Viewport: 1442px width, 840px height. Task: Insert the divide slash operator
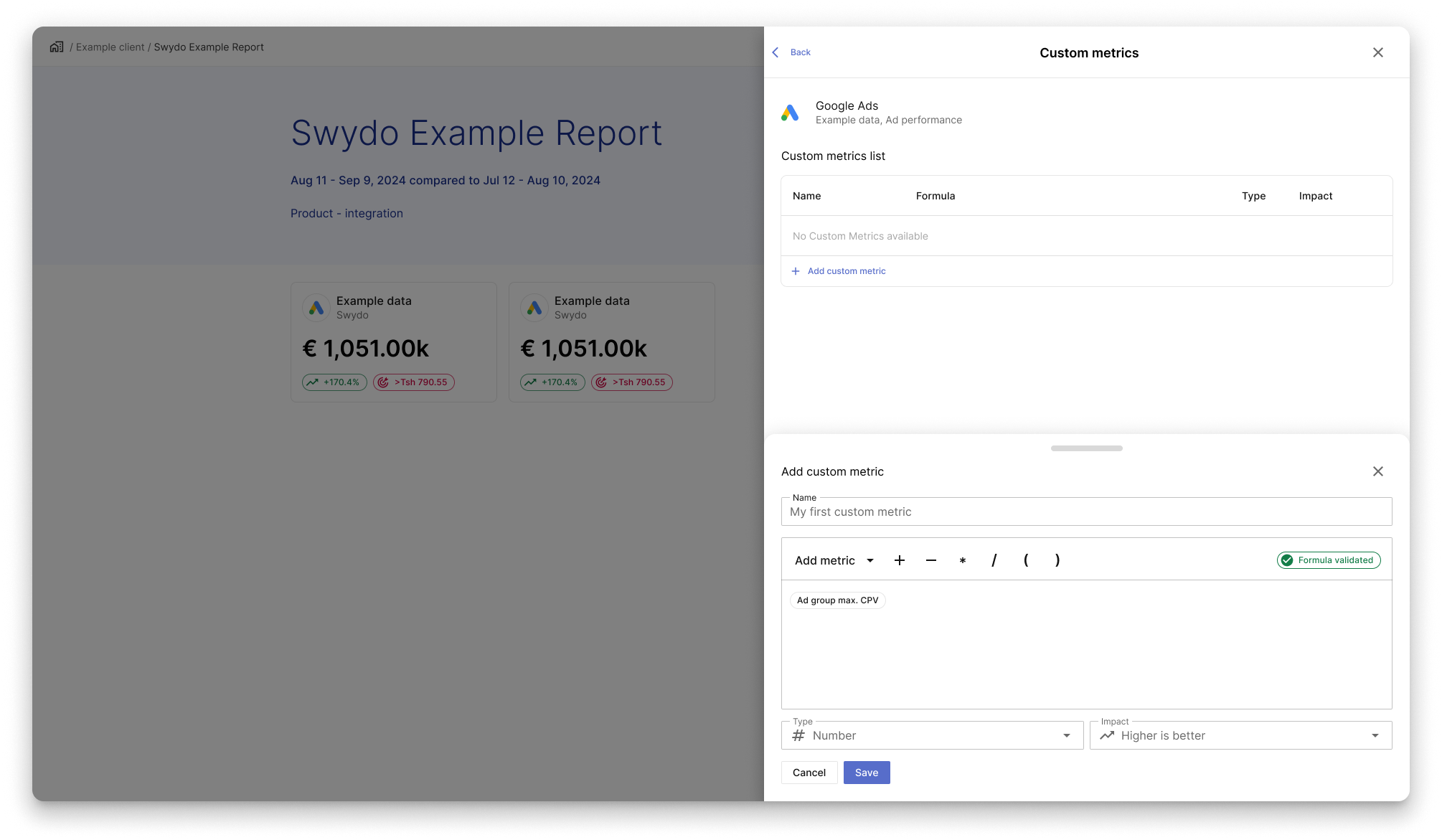[994, 560]
